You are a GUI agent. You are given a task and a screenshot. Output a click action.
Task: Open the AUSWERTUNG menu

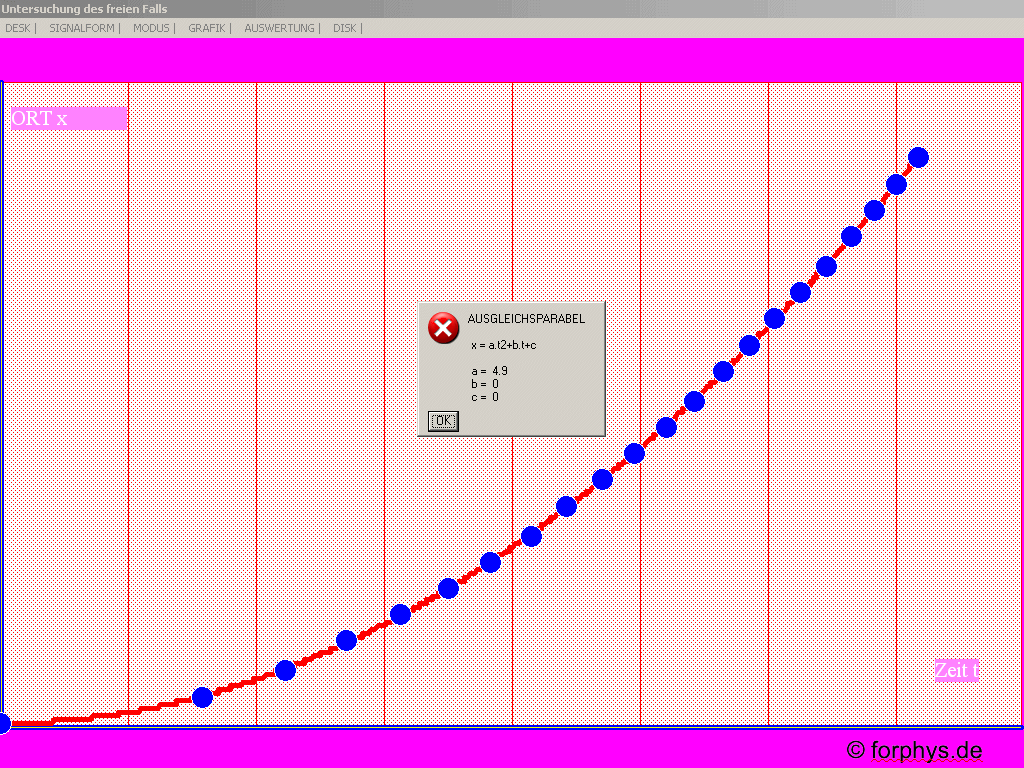pyautogui.click(x=279, y=28)
